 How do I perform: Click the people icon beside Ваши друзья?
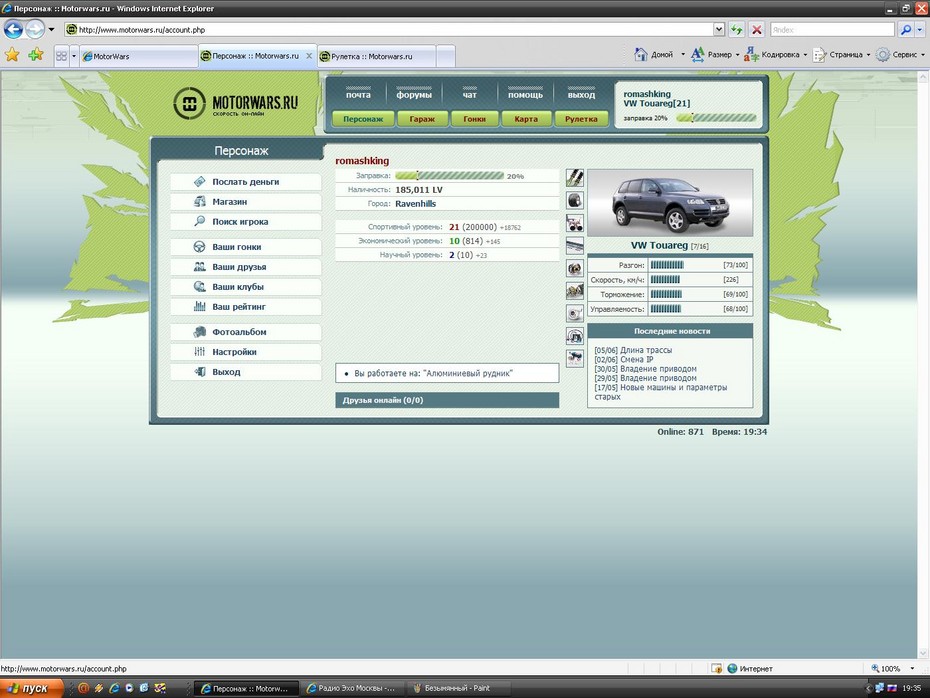pyautogui.click(x=200, y=267)
